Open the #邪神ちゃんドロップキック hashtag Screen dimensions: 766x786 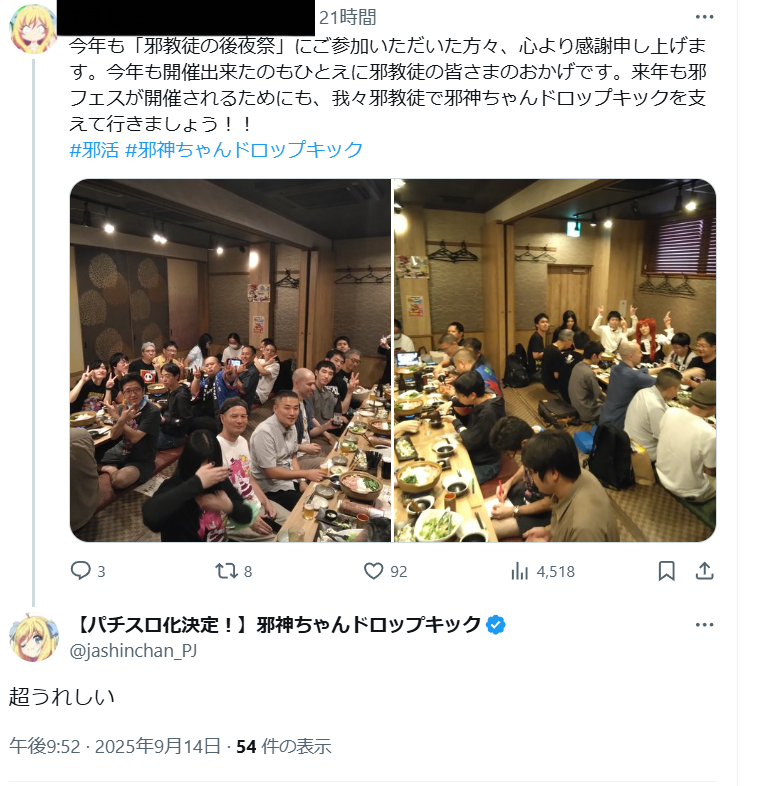(x=244, y=150)
